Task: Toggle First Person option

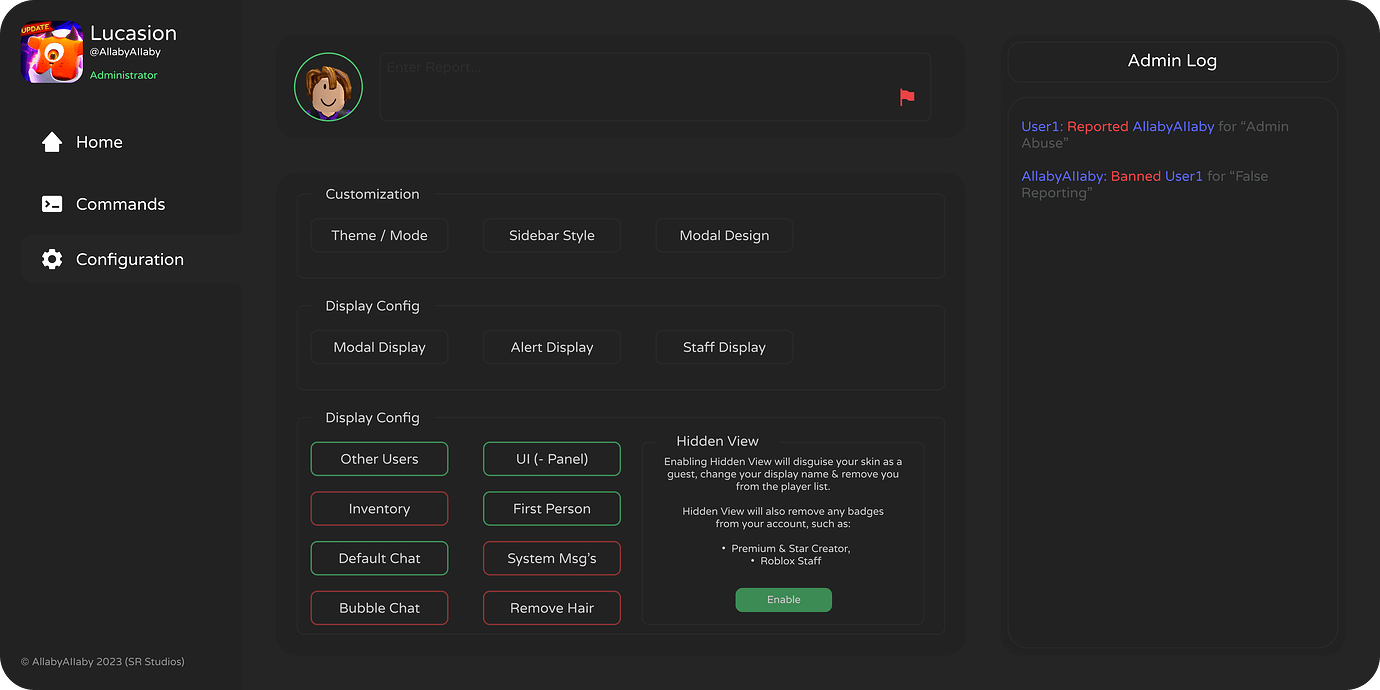Action: (x=552, y=509)
